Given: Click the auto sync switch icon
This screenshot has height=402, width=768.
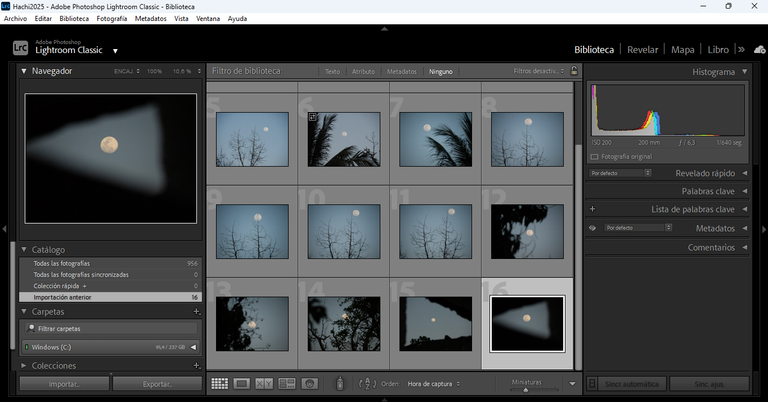Looking at the screenshot, I should [x=592, y=384].
